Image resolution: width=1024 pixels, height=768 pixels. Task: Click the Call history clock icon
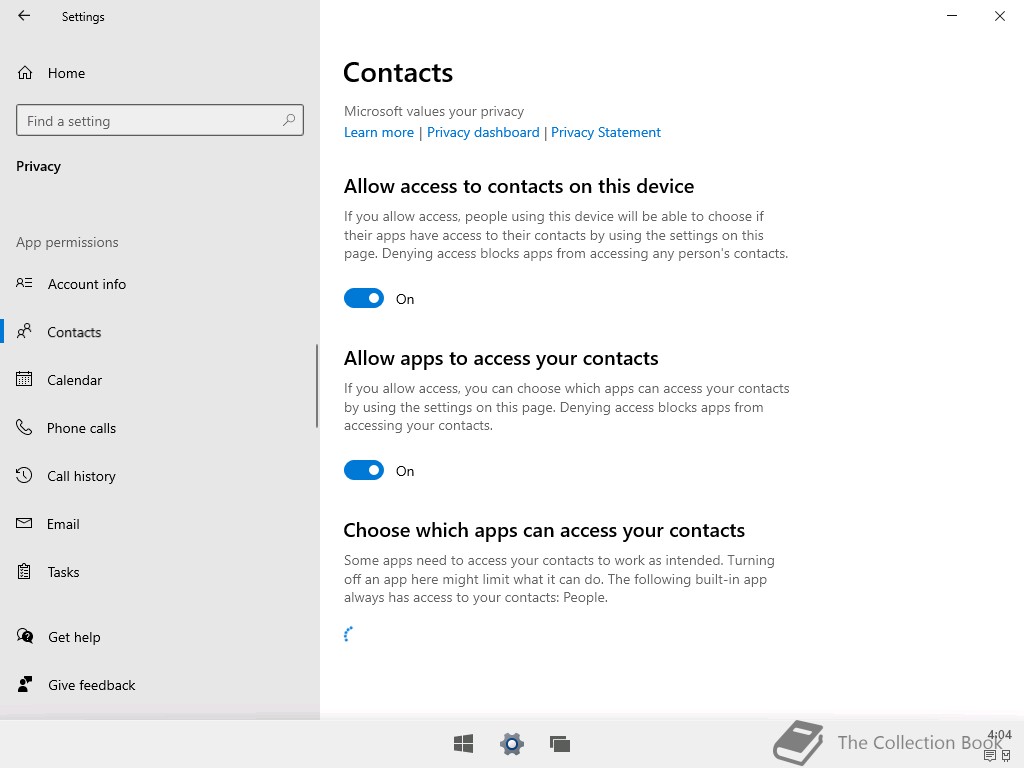coord(24,475)
